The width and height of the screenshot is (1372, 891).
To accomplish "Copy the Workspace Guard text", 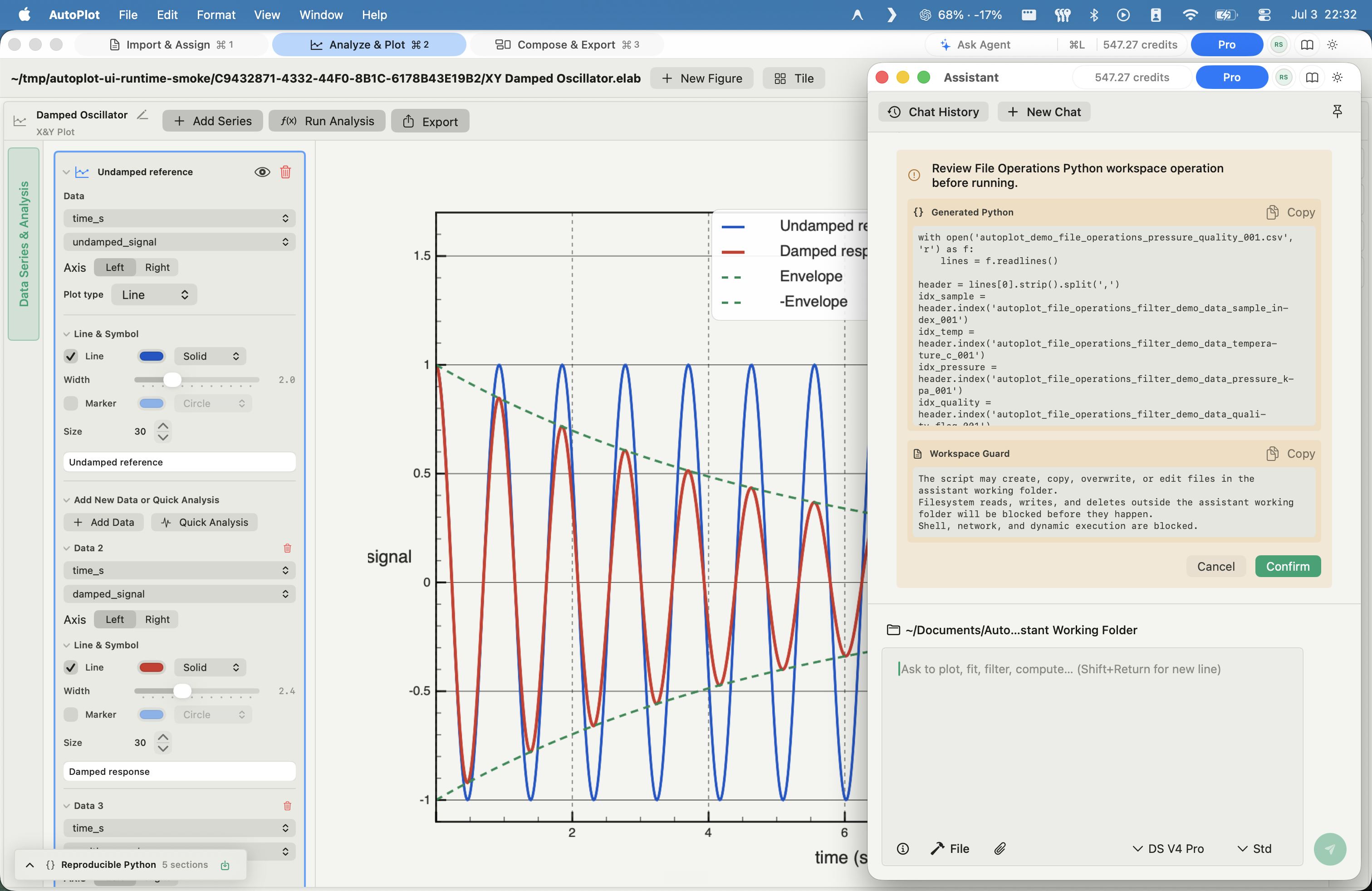I will click(x=1290, y=454).
